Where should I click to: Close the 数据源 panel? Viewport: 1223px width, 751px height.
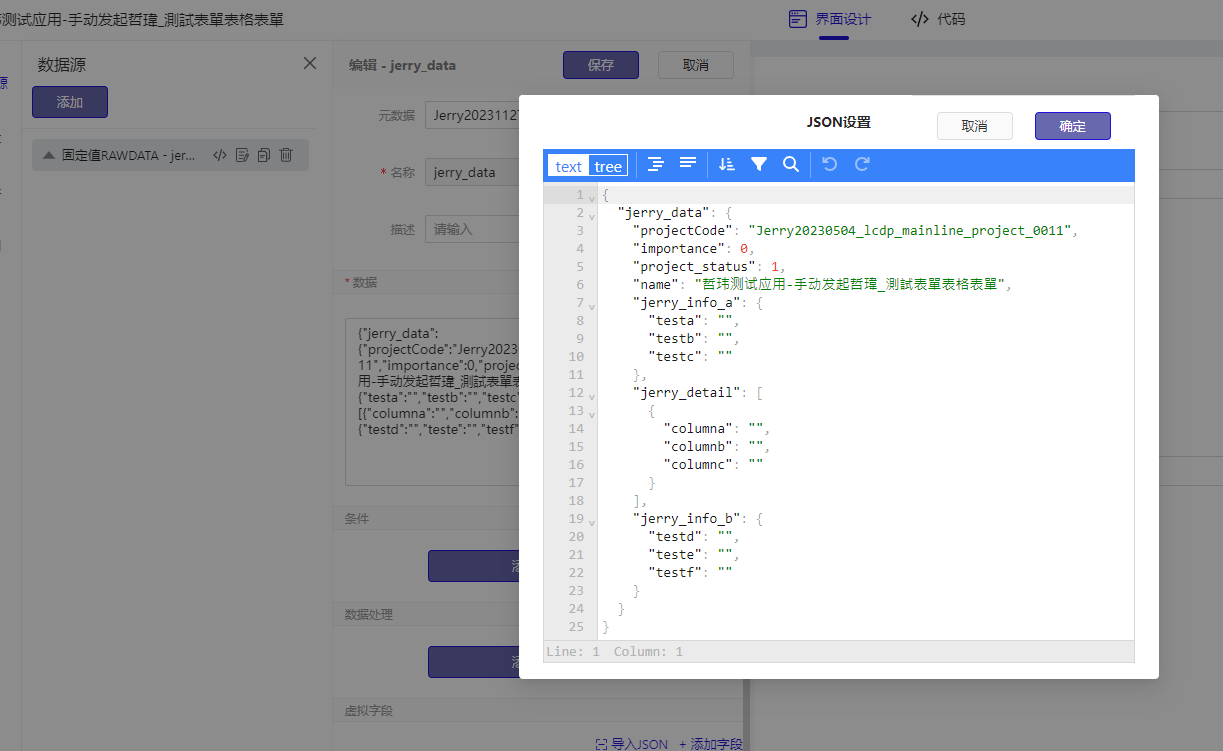(310, 63)
